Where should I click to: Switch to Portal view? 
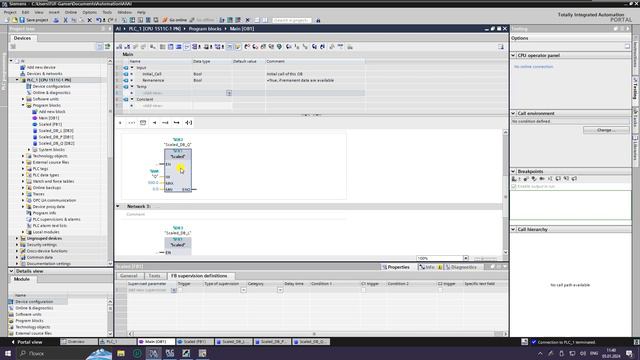coord(27,342)
